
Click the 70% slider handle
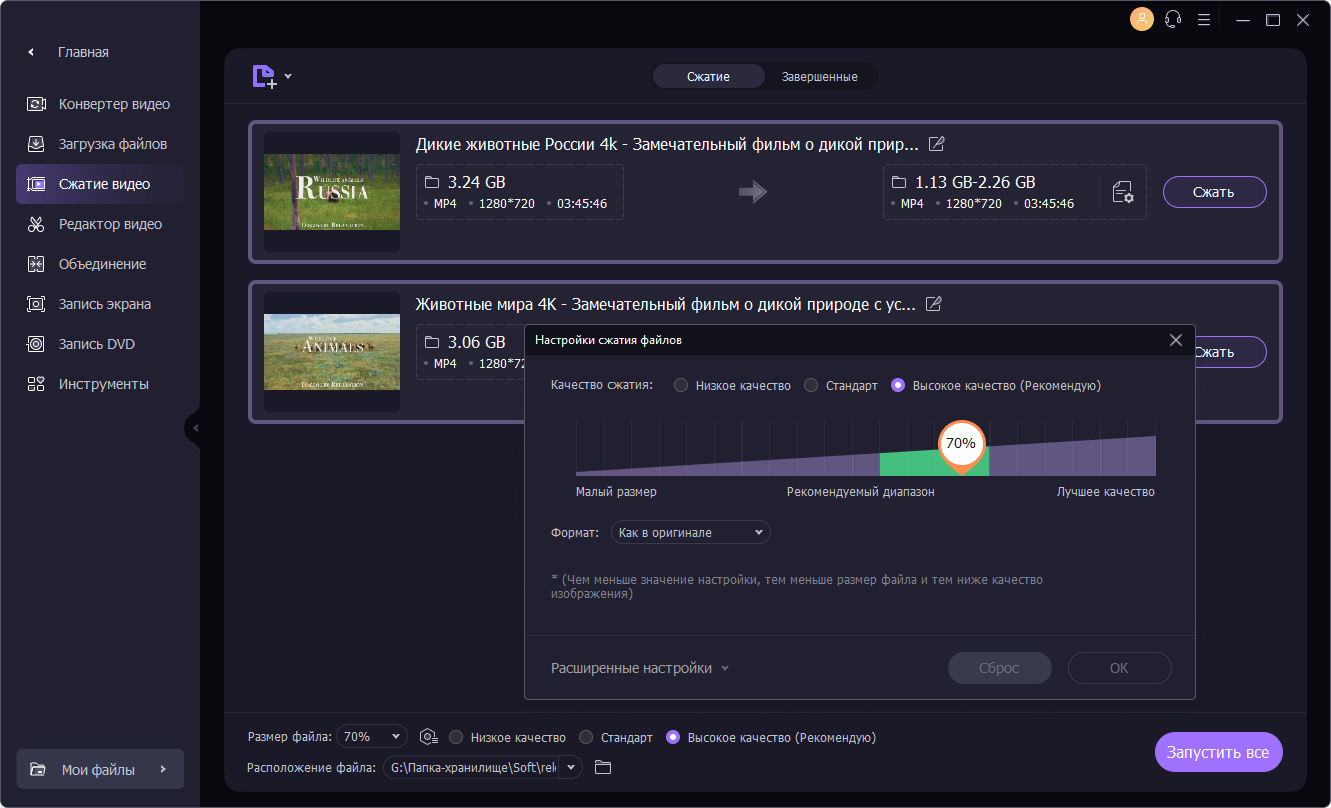point(961,444)
